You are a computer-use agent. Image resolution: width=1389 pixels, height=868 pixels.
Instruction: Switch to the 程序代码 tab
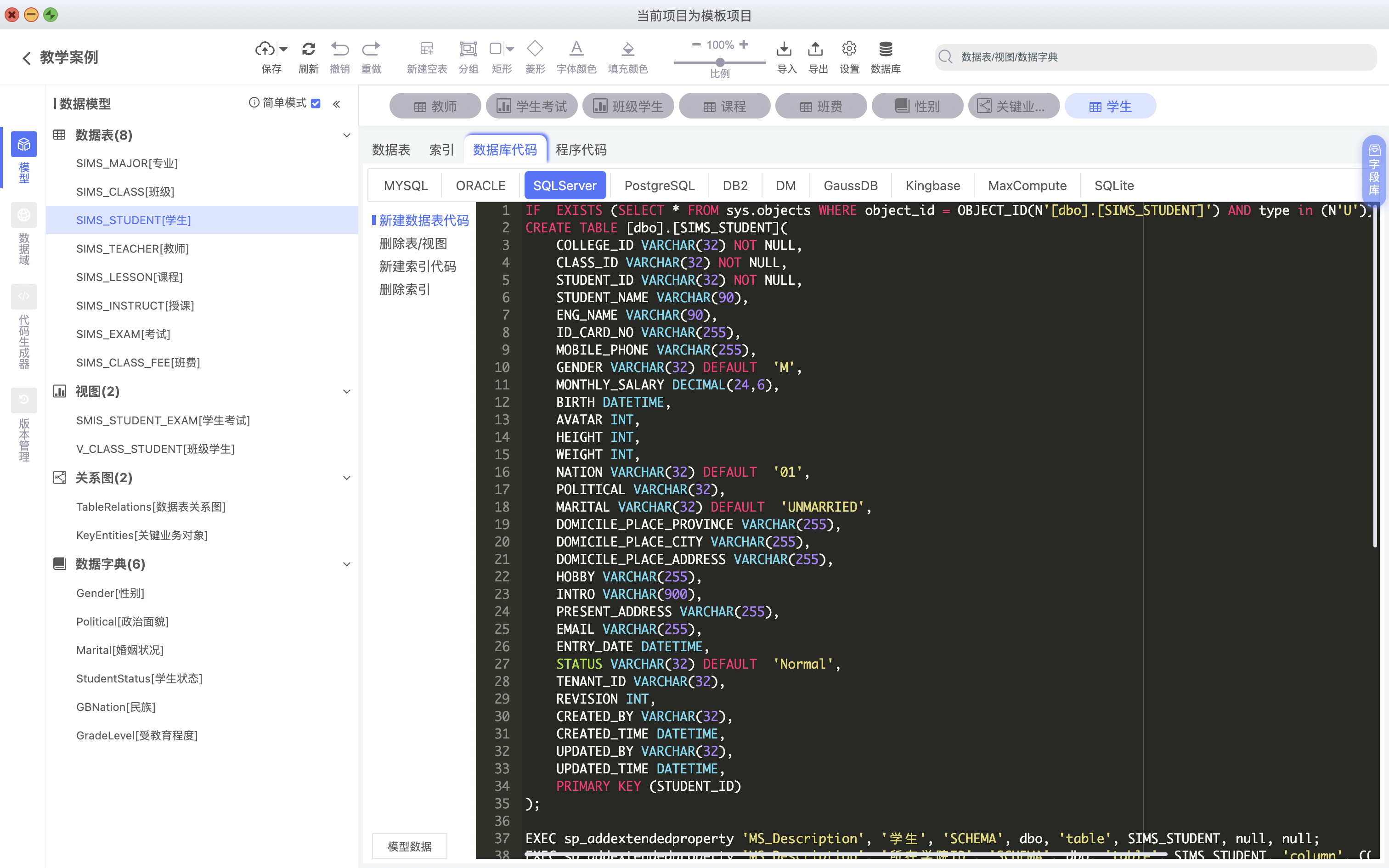point(581,150)
